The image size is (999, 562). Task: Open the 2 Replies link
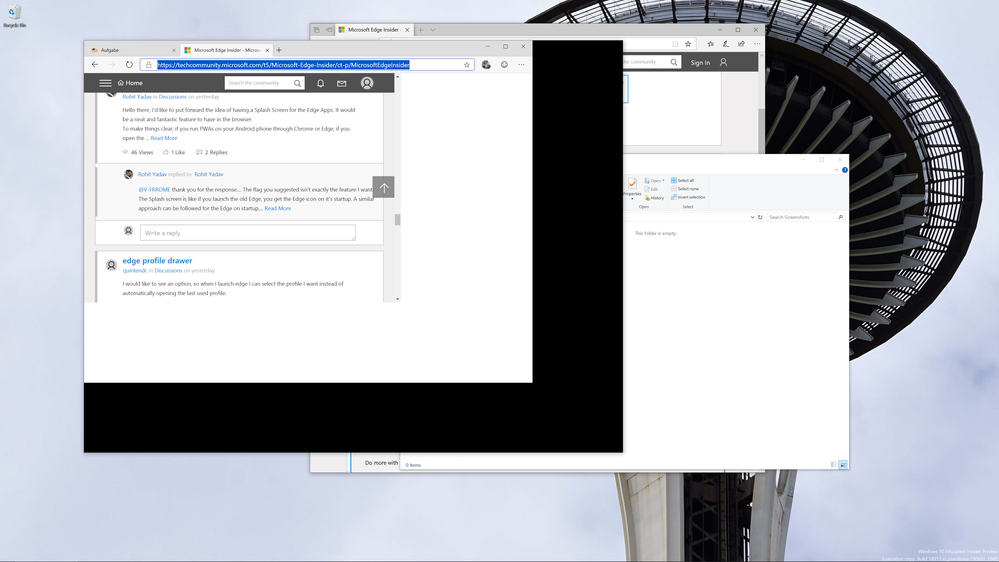click(x=212, y=152)
